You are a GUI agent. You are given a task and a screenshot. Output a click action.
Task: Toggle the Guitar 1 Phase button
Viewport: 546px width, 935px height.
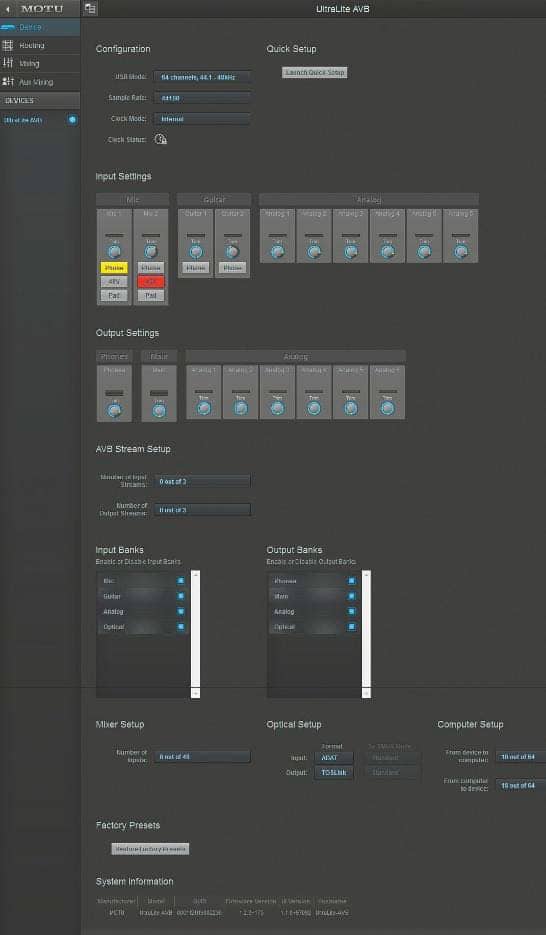pyautogui.click(x=196, y=268)
